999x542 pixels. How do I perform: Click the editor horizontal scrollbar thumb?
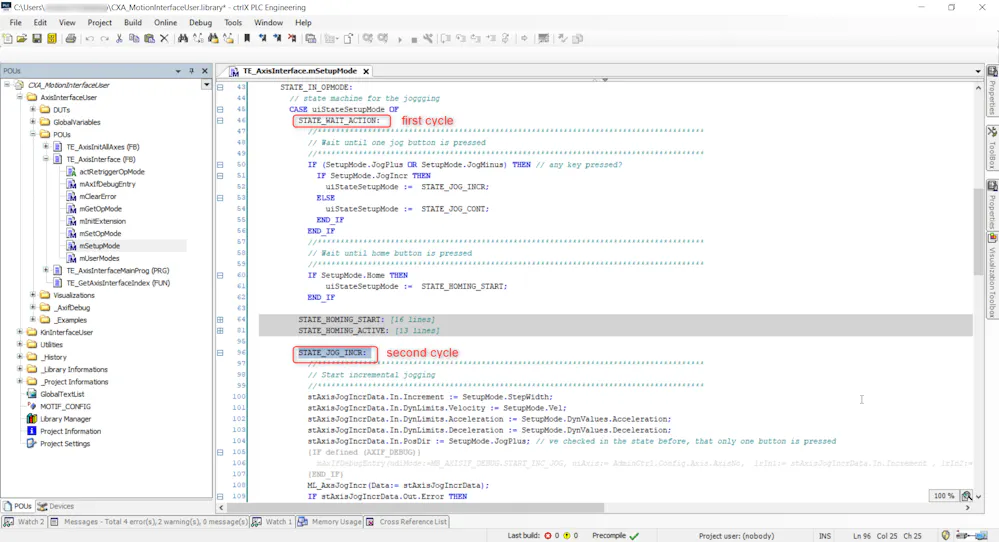[x=415, y=508]
